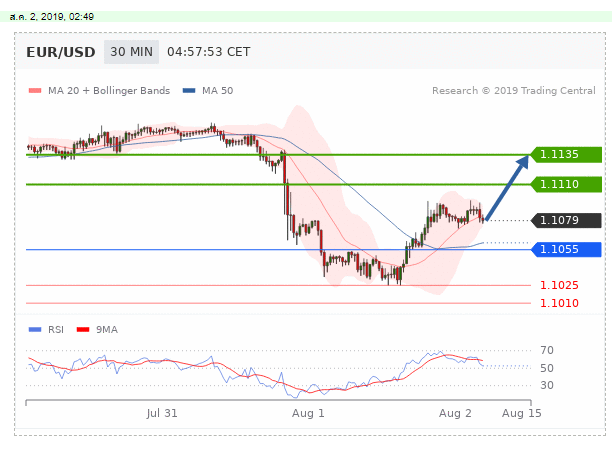Select the 1.1135 resistance price label

[566, 154]
